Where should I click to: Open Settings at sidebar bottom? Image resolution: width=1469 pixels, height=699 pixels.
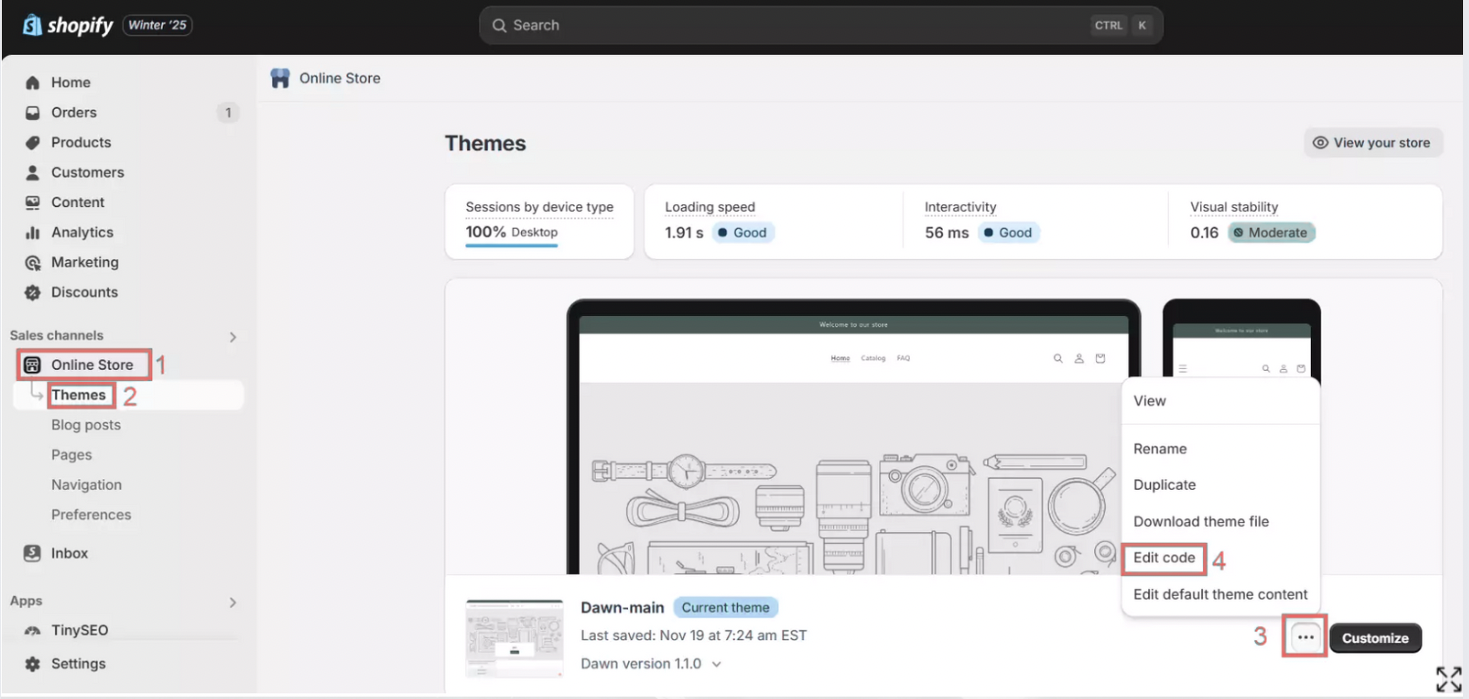point(78,663)
